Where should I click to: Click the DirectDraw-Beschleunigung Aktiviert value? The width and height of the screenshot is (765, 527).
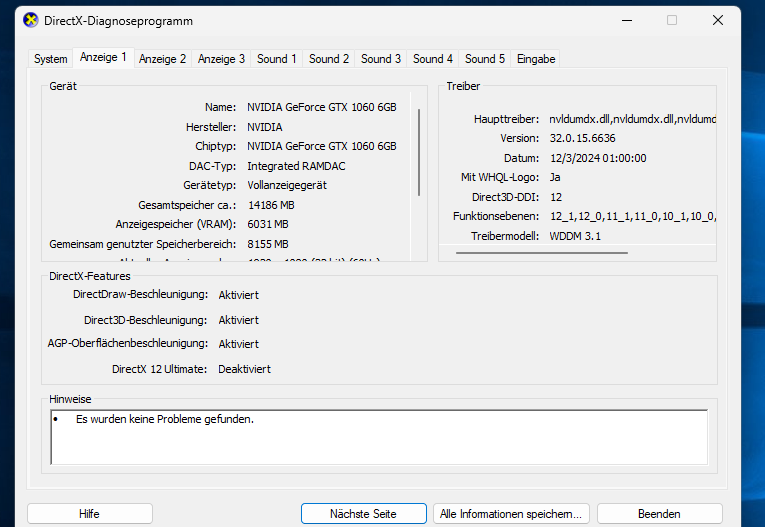[x=239, y=295]
